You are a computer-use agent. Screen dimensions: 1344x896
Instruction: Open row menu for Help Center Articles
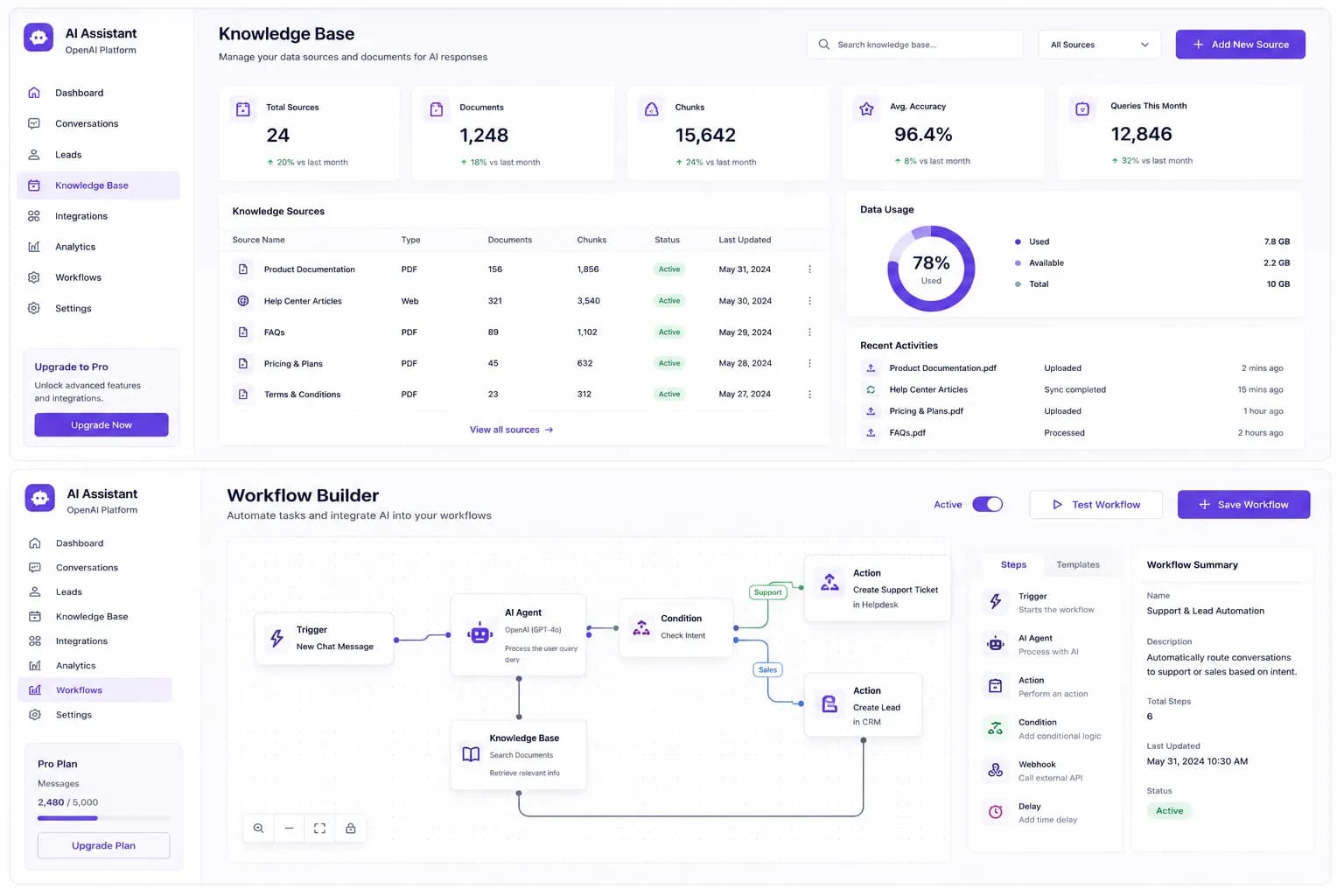click(x=809, y=301)
